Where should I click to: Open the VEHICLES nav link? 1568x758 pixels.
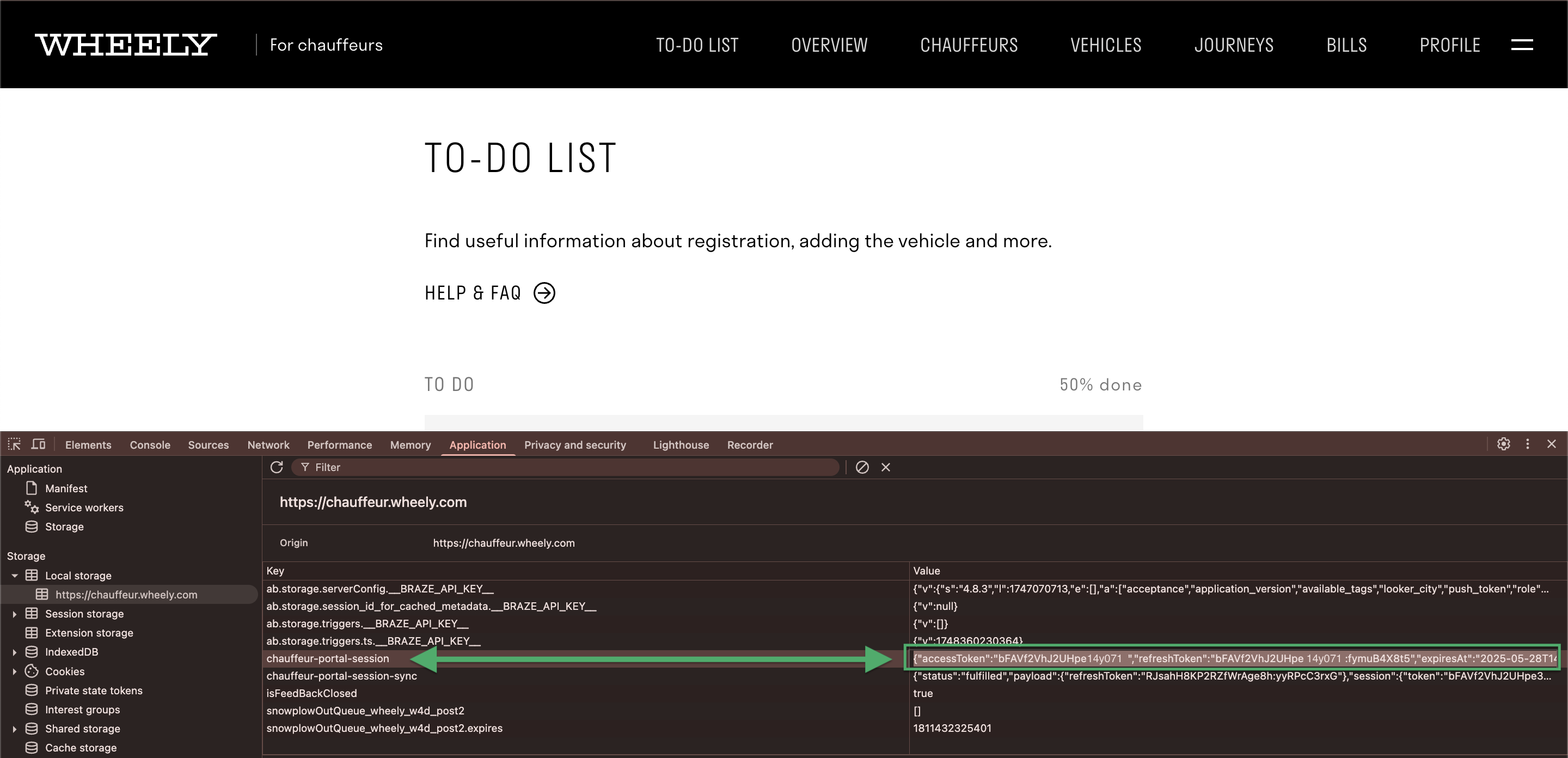click(x=1105, y=45)
